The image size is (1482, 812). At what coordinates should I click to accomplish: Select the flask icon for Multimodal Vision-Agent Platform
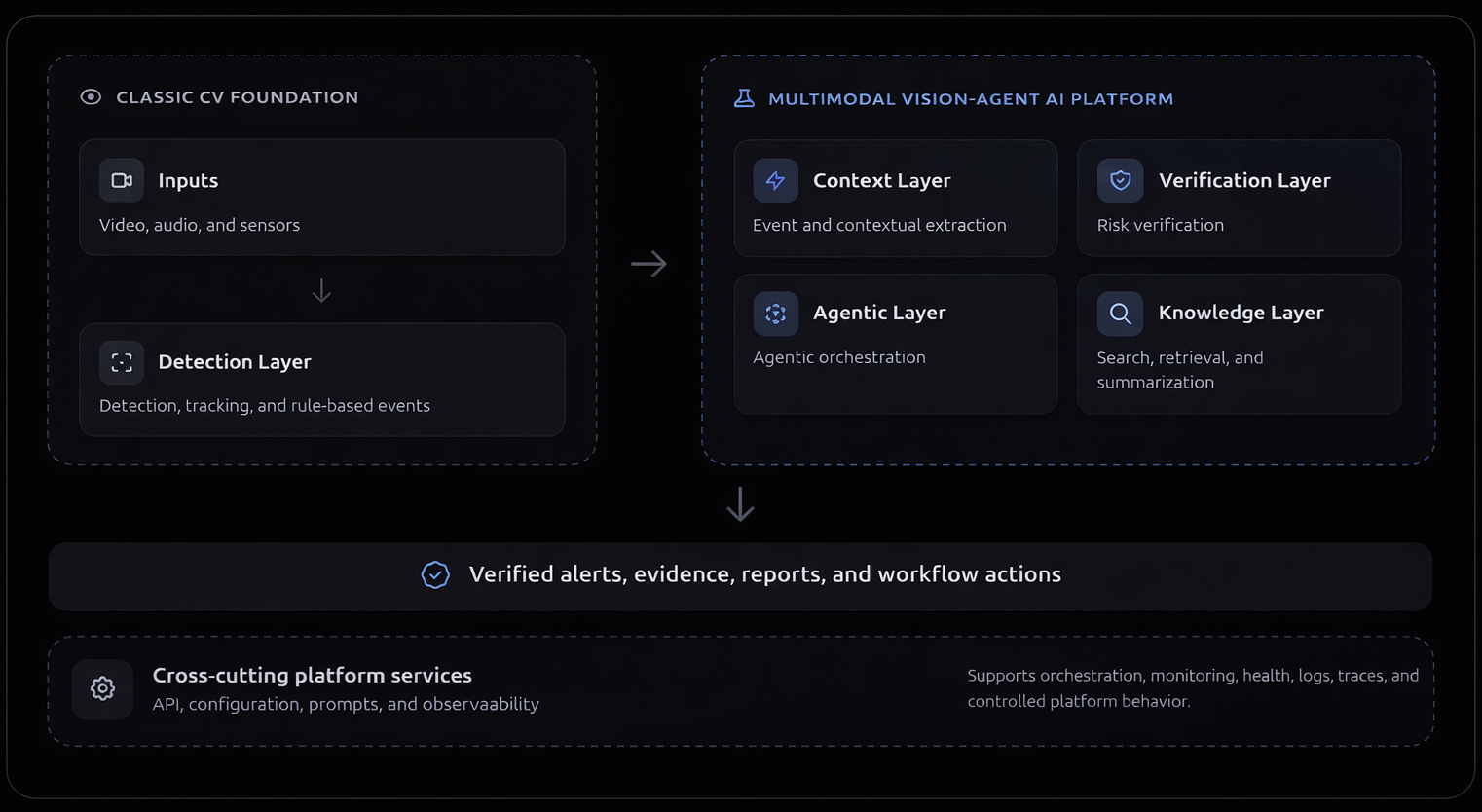coord(745,97)
